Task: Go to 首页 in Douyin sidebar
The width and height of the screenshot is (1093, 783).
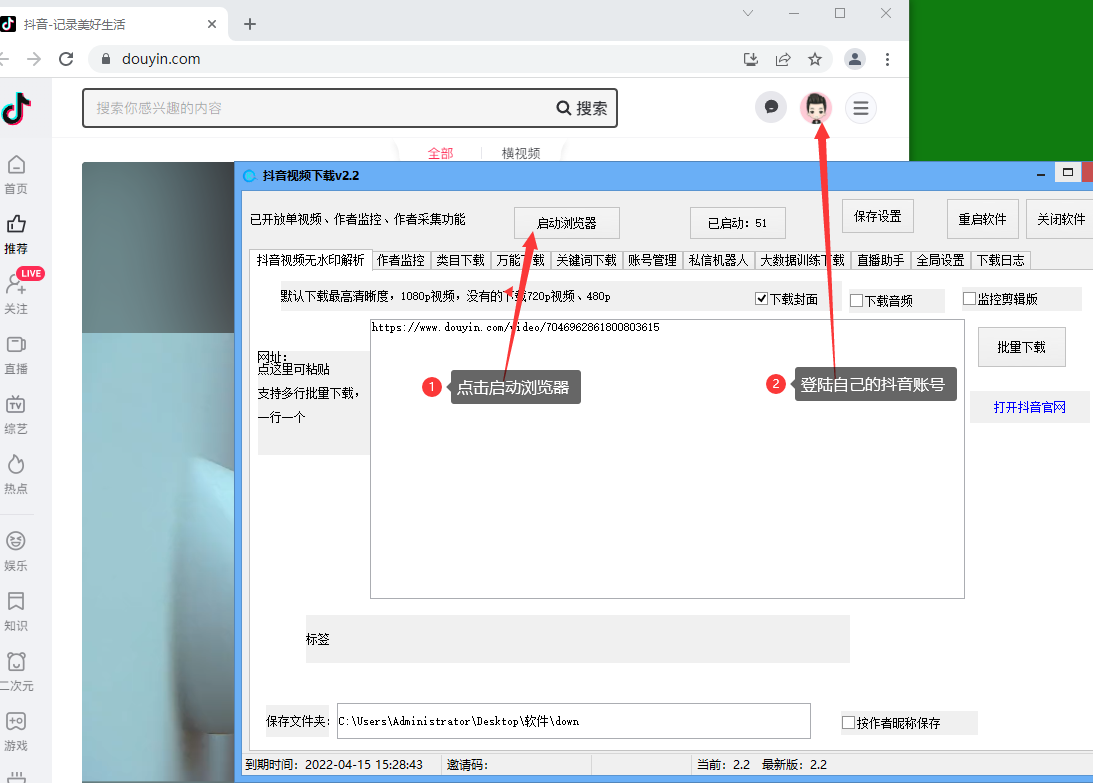Action: [x=16, y=175]
